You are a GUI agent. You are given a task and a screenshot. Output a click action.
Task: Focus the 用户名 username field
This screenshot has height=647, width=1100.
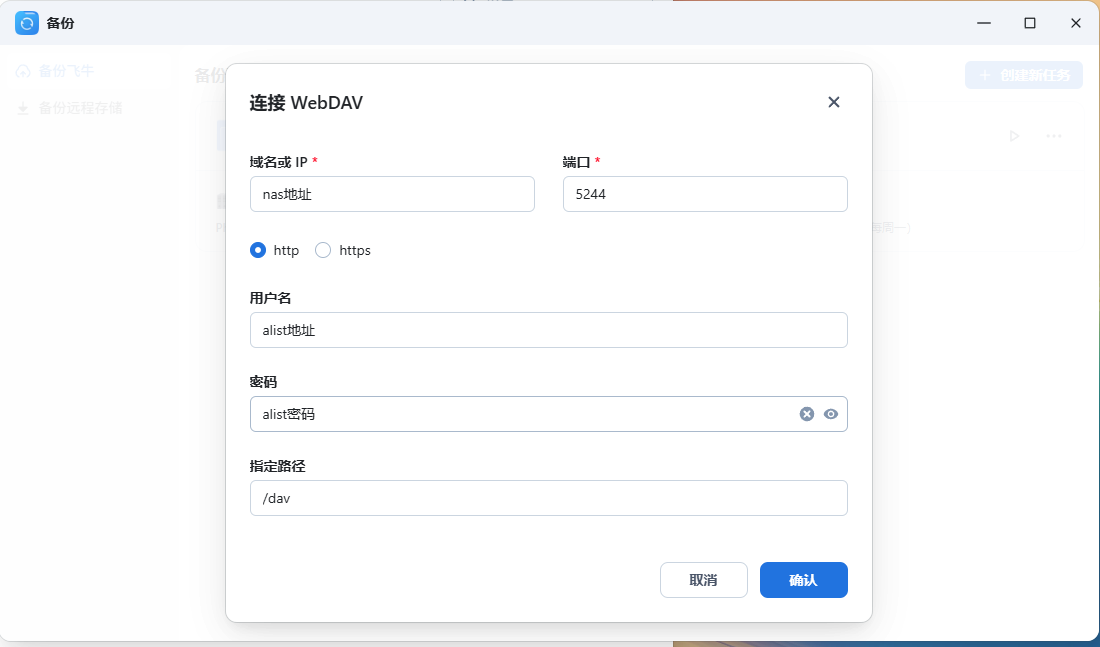click(548, 330)
